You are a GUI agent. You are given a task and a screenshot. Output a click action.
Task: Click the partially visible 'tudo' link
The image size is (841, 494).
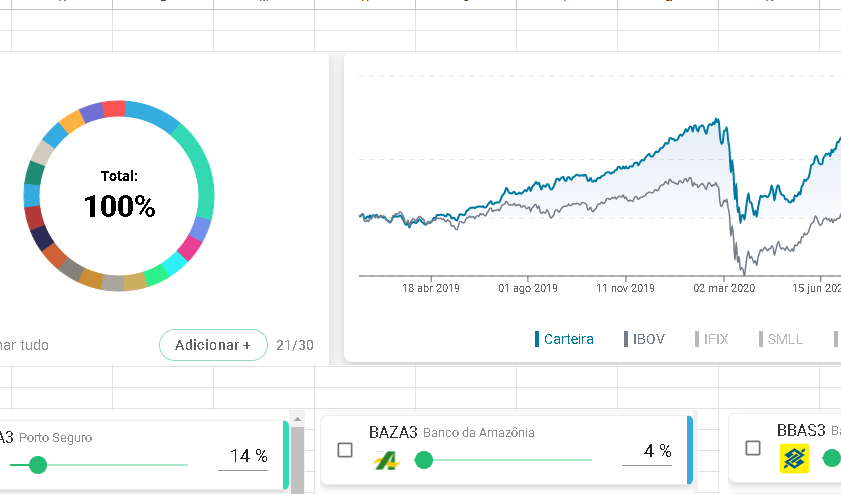pyautogui.click(x=28, y=345)
